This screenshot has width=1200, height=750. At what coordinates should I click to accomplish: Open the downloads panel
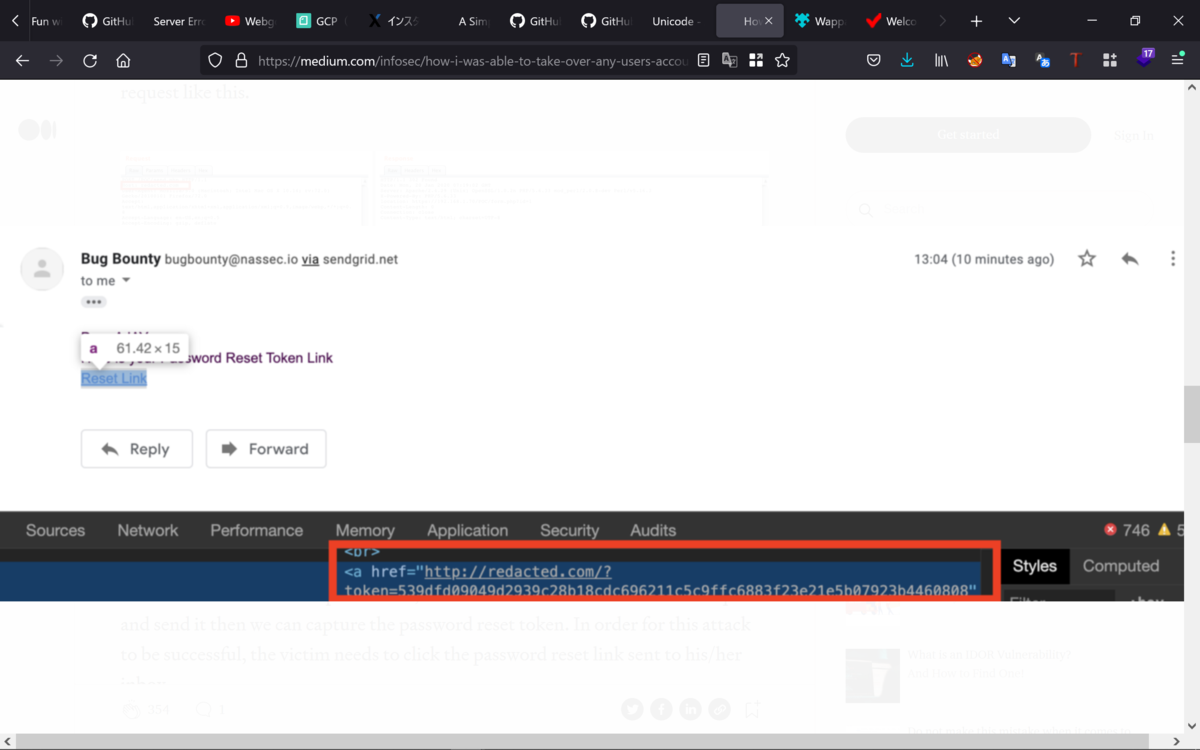click(907, 61)
